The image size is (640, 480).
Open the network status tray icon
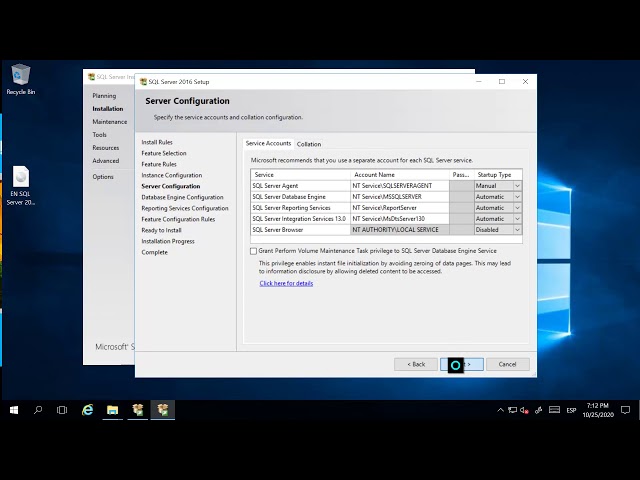[513, 410]
